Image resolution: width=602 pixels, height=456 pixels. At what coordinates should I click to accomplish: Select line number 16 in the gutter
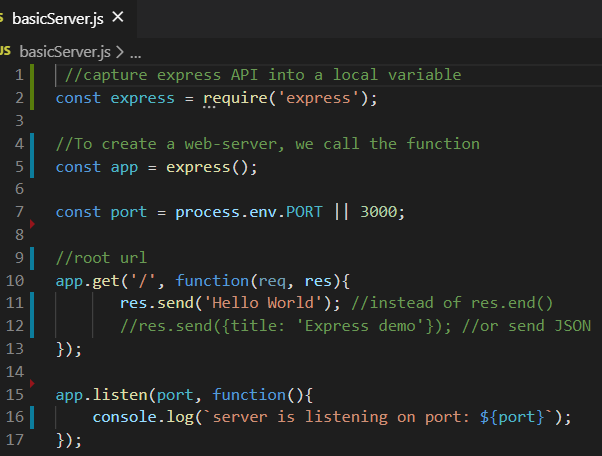pos(17,416)
